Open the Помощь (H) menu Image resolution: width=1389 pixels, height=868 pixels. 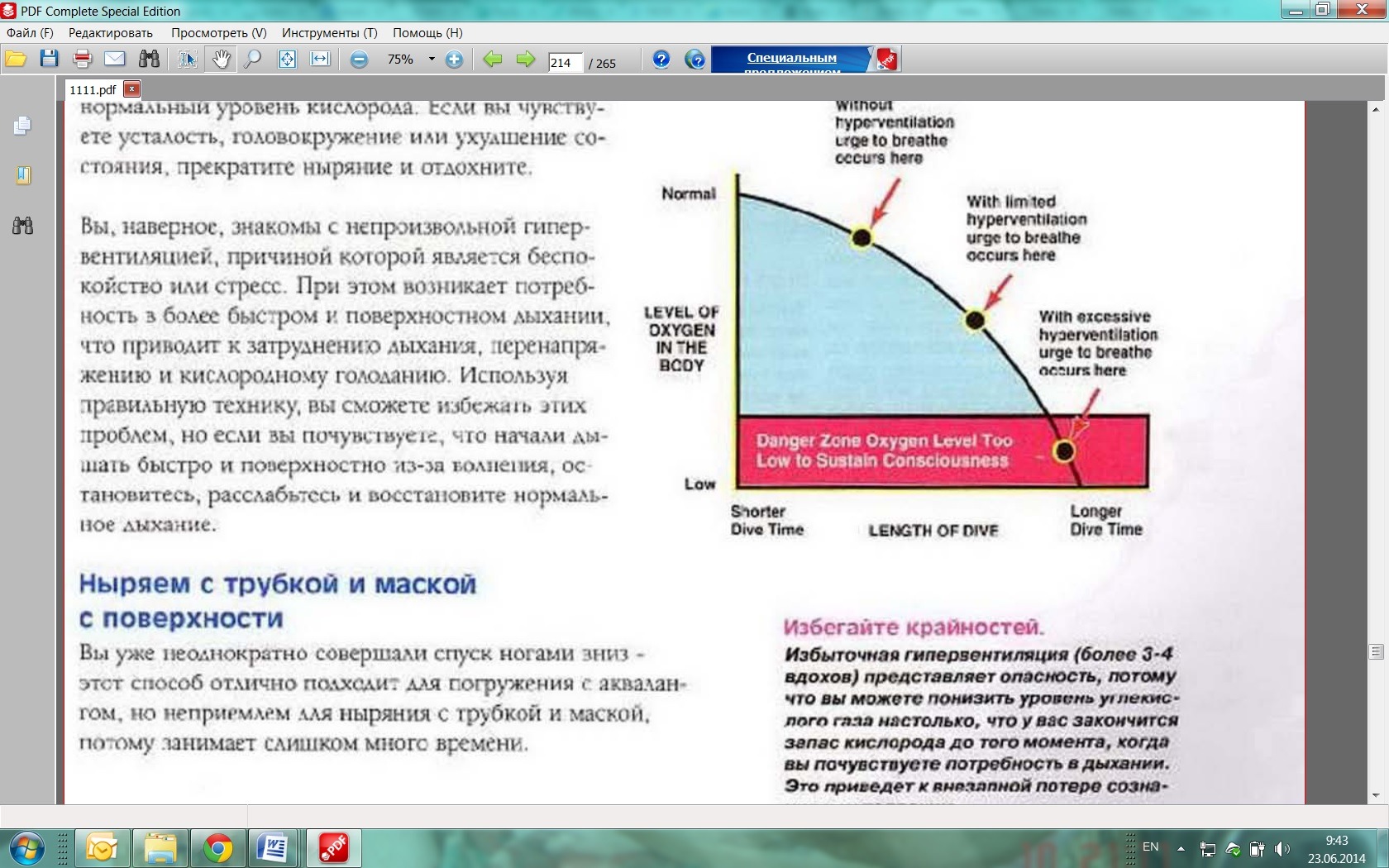click(427, 33)
